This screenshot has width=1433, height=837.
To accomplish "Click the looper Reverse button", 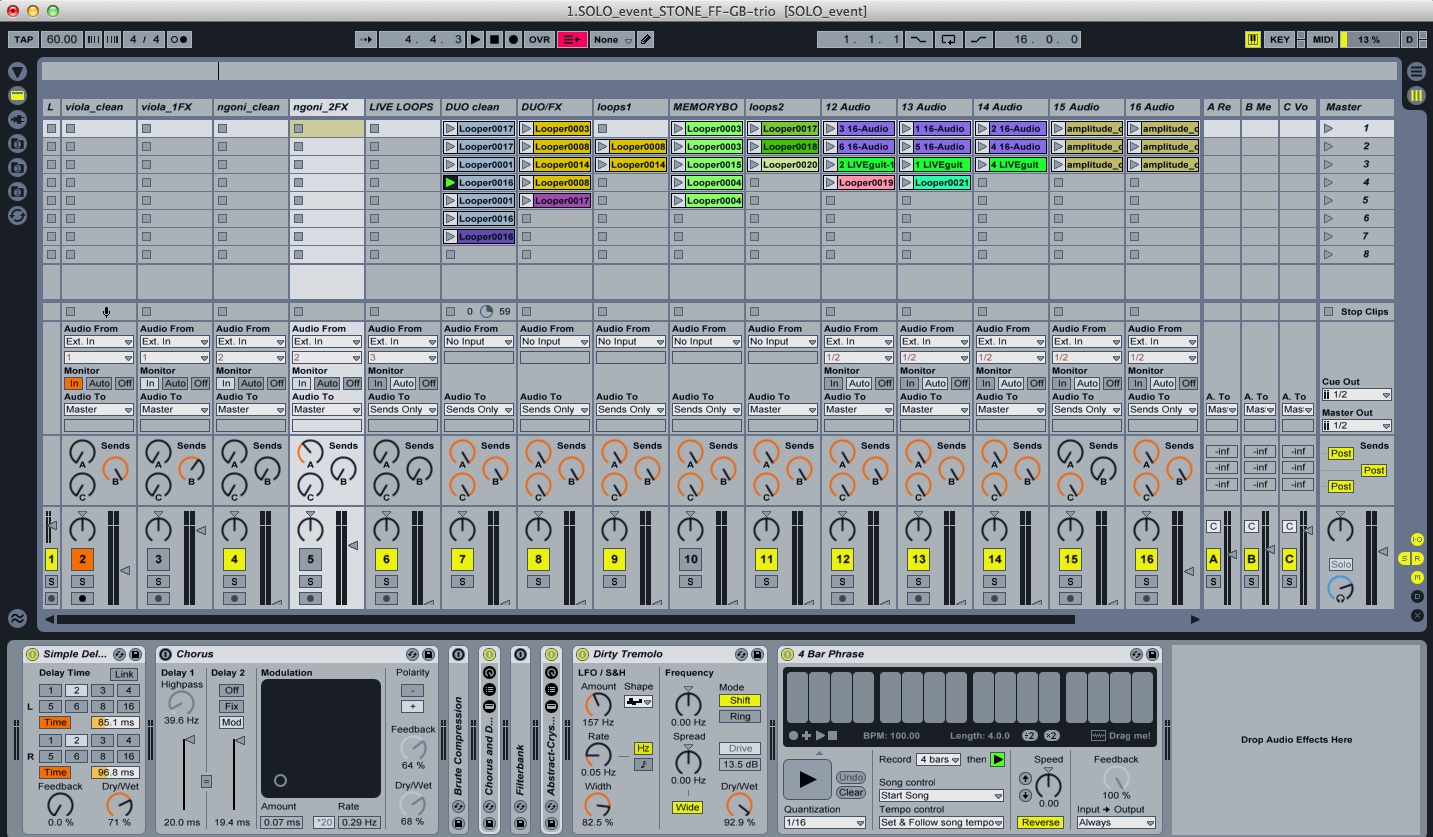I will pyautogui.click(x=1039, y=823).
